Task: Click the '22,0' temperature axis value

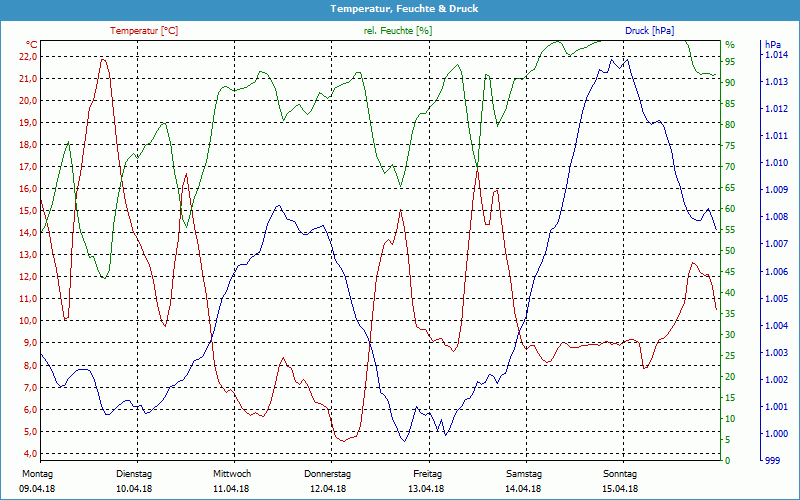Action: point(28,57)
